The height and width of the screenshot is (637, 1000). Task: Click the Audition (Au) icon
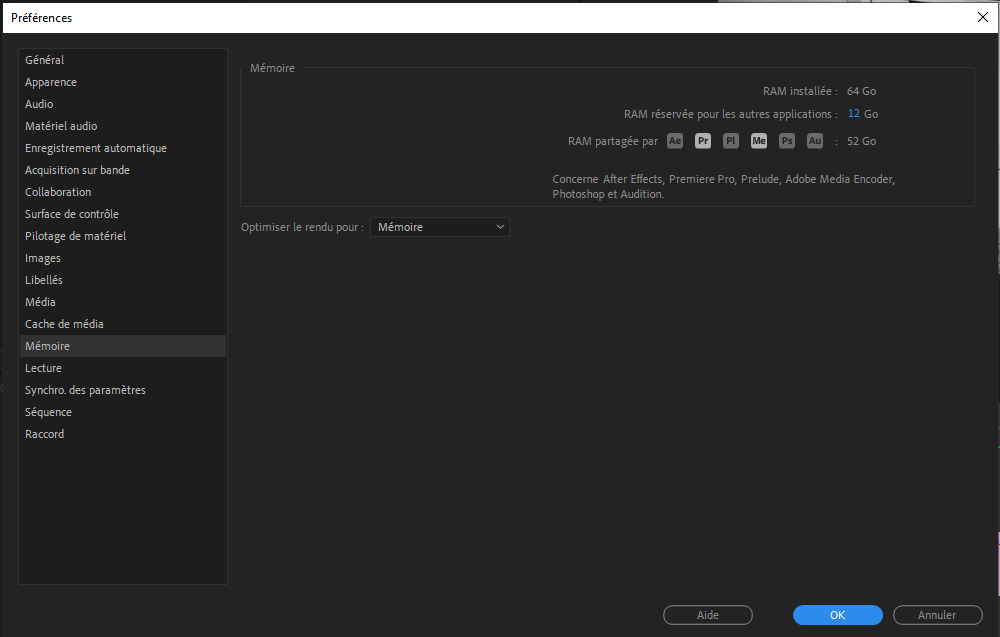pyautogui.click(x=815, y=141)
